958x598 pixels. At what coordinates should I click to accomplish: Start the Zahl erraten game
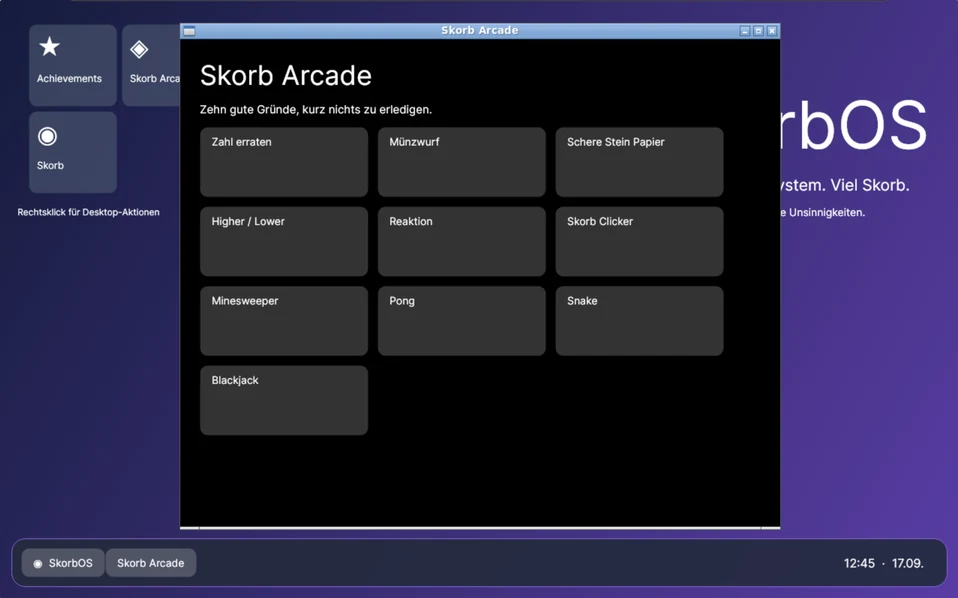[284, 162]
